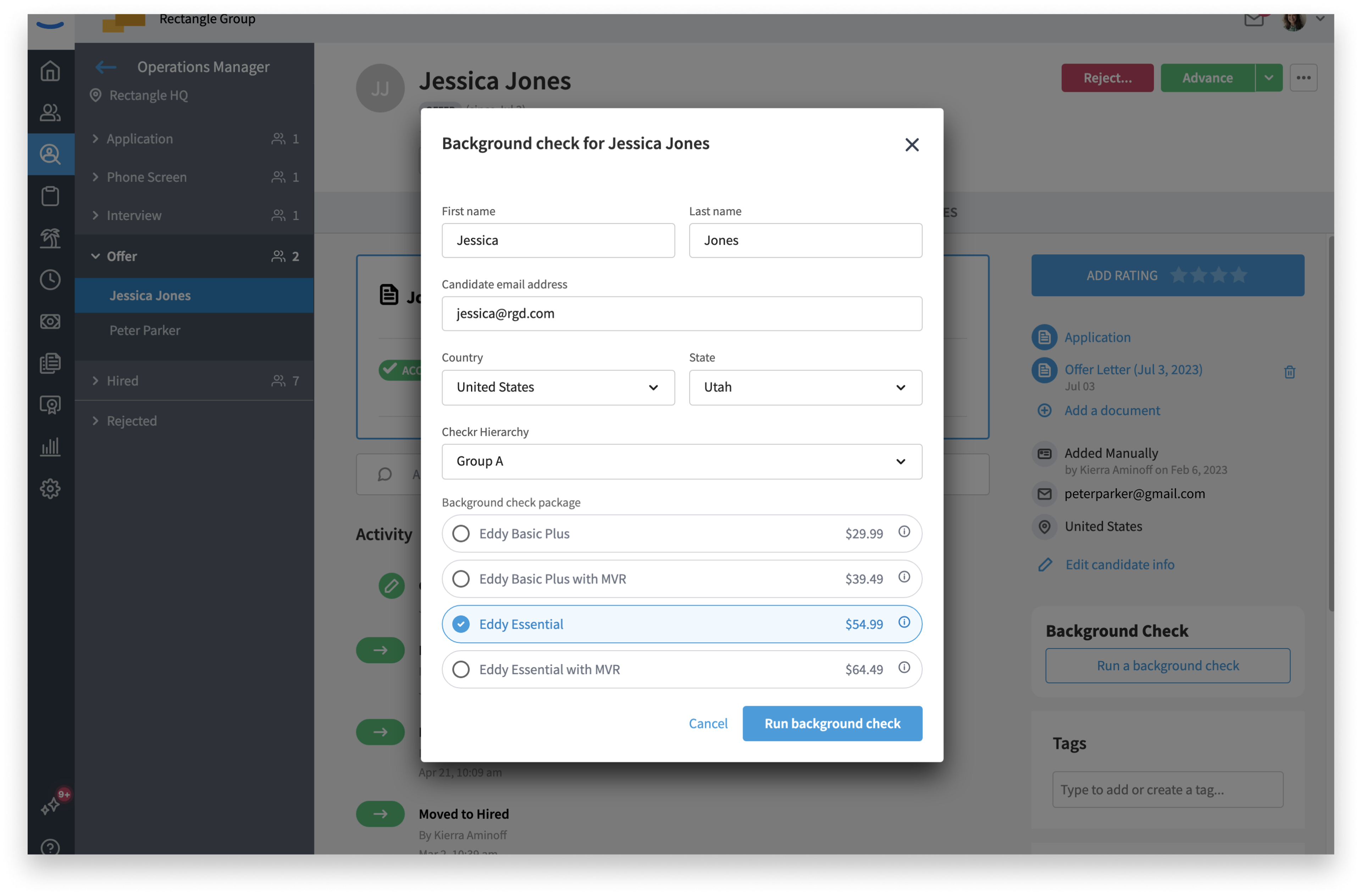
Task: Open the What's New sparkle icon
Action: (x=50, y=806)
